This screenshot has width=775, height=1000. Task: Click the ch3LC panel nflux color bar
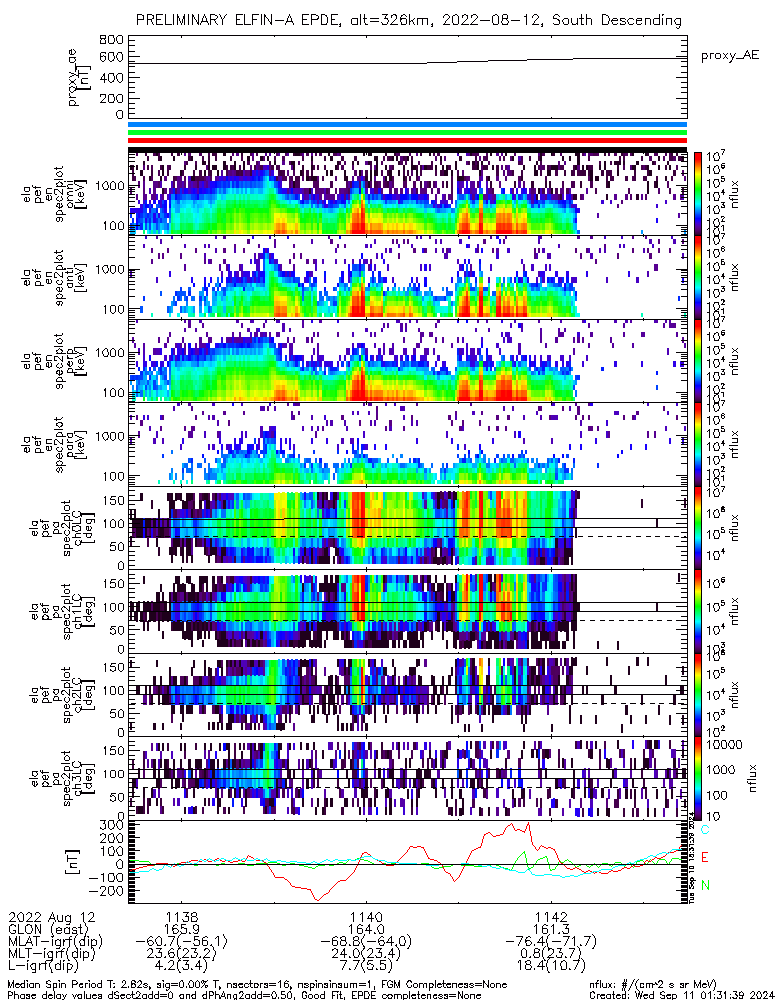698,778
